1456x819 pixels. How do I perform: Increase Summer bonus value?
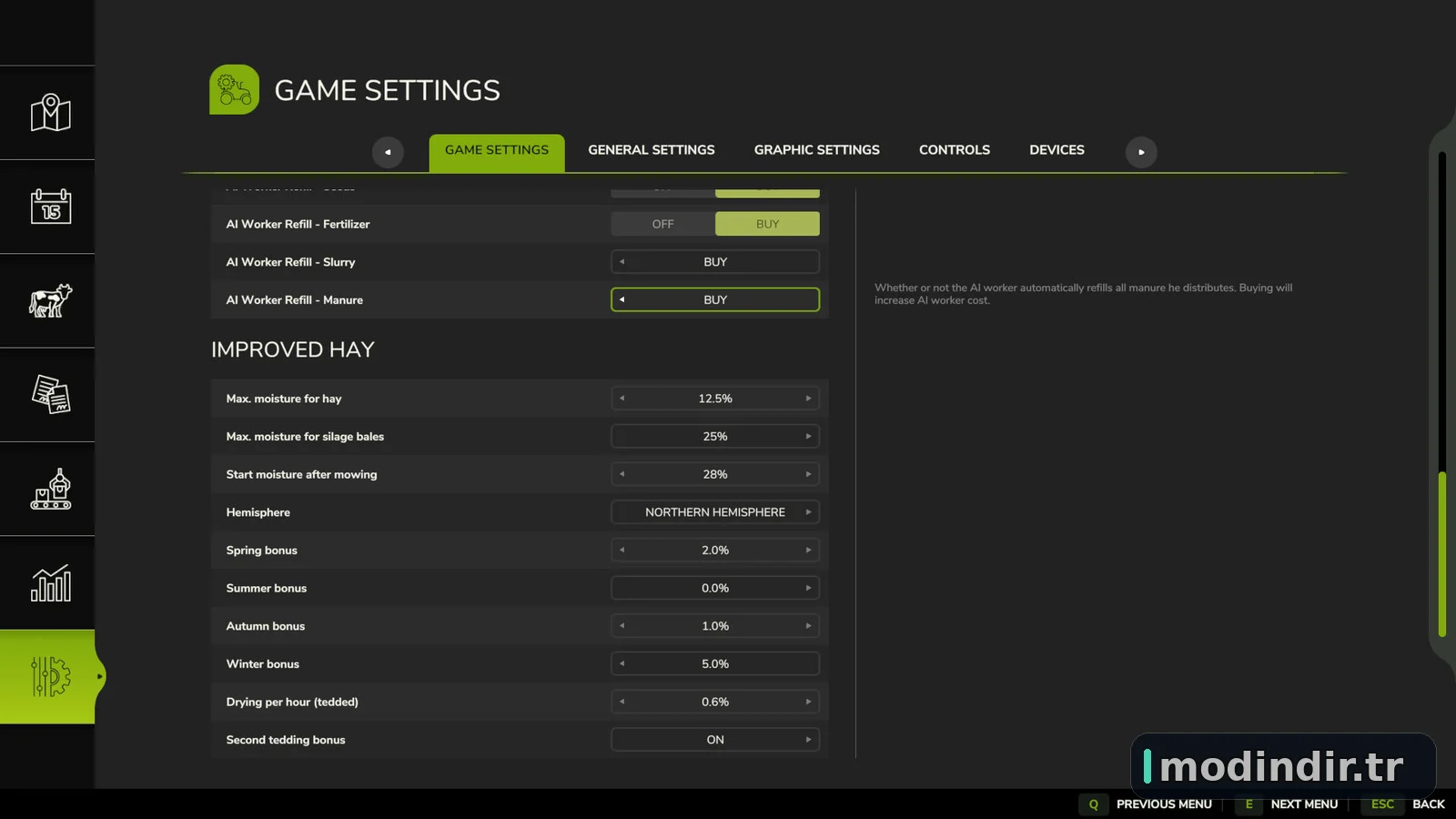pyautogui.click(x=808, y=588)
